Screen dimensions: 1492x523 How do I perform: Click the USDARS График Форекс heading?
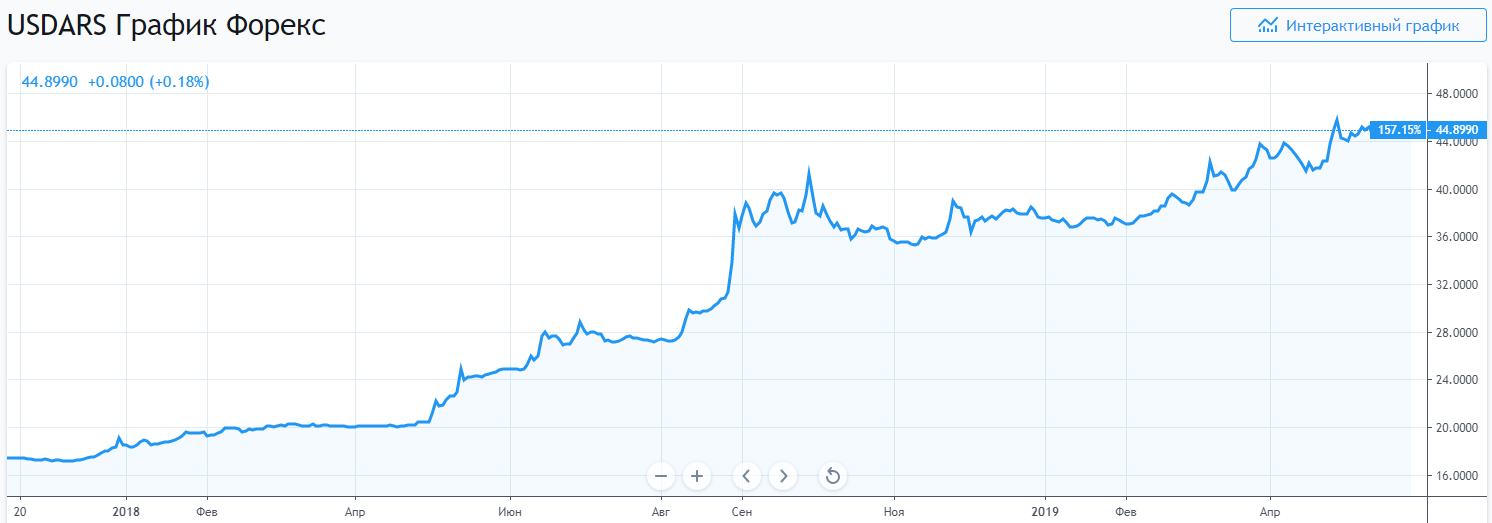coord(166,25)
